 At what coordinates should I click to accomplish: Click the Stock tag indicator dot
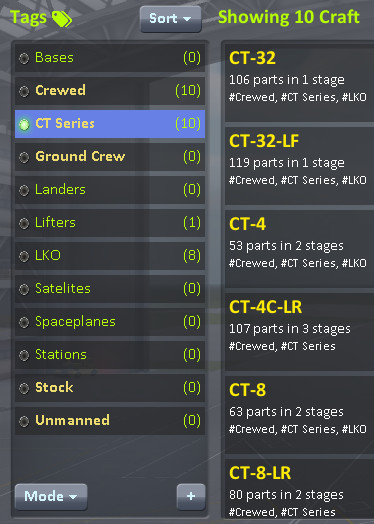tap(24, 388)
